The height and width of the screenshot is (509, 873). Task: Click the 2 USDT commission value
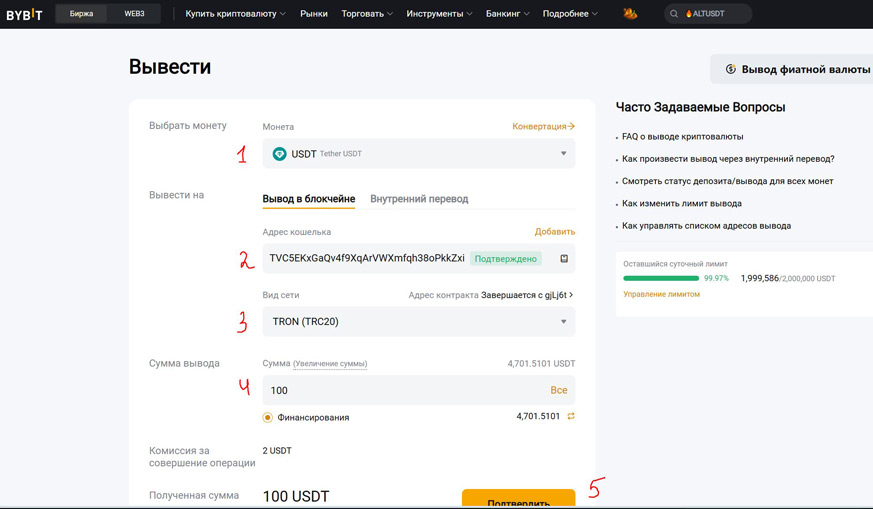277,451
